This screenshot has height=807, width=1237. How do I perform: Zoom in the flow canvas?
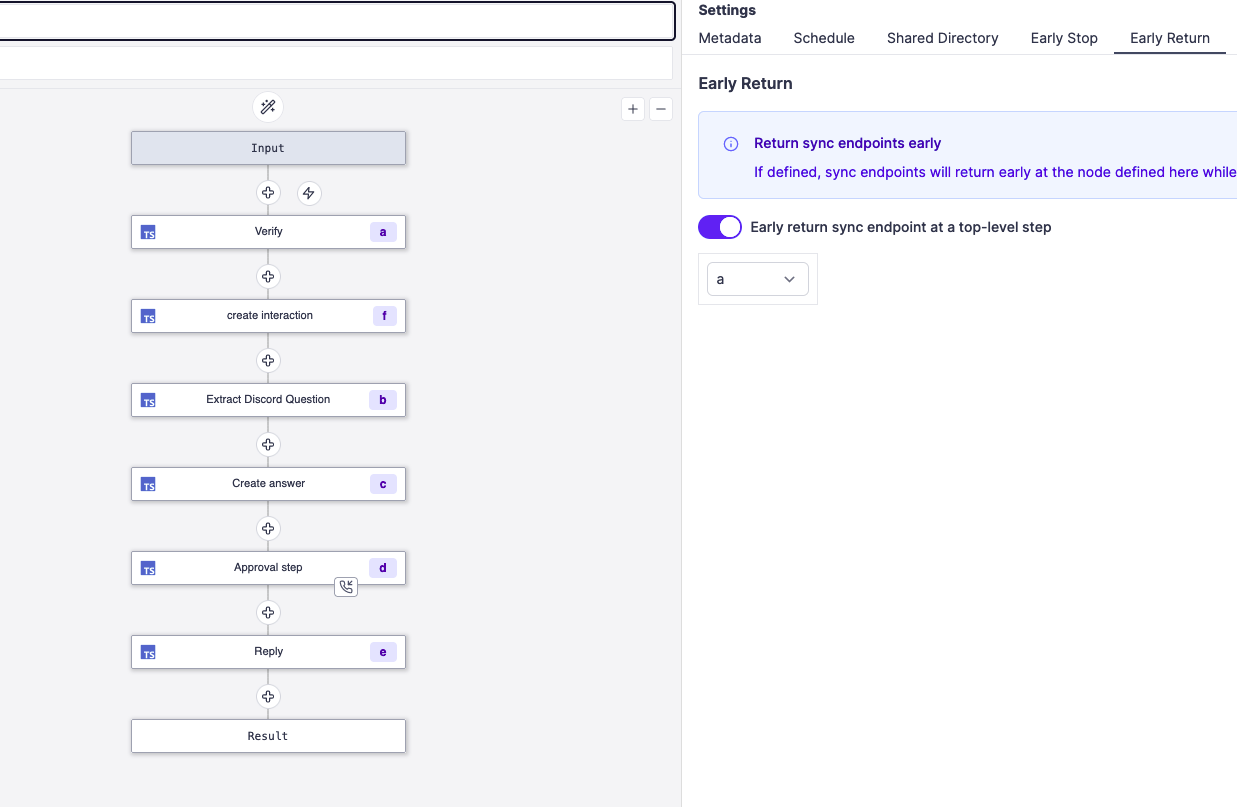633,109
